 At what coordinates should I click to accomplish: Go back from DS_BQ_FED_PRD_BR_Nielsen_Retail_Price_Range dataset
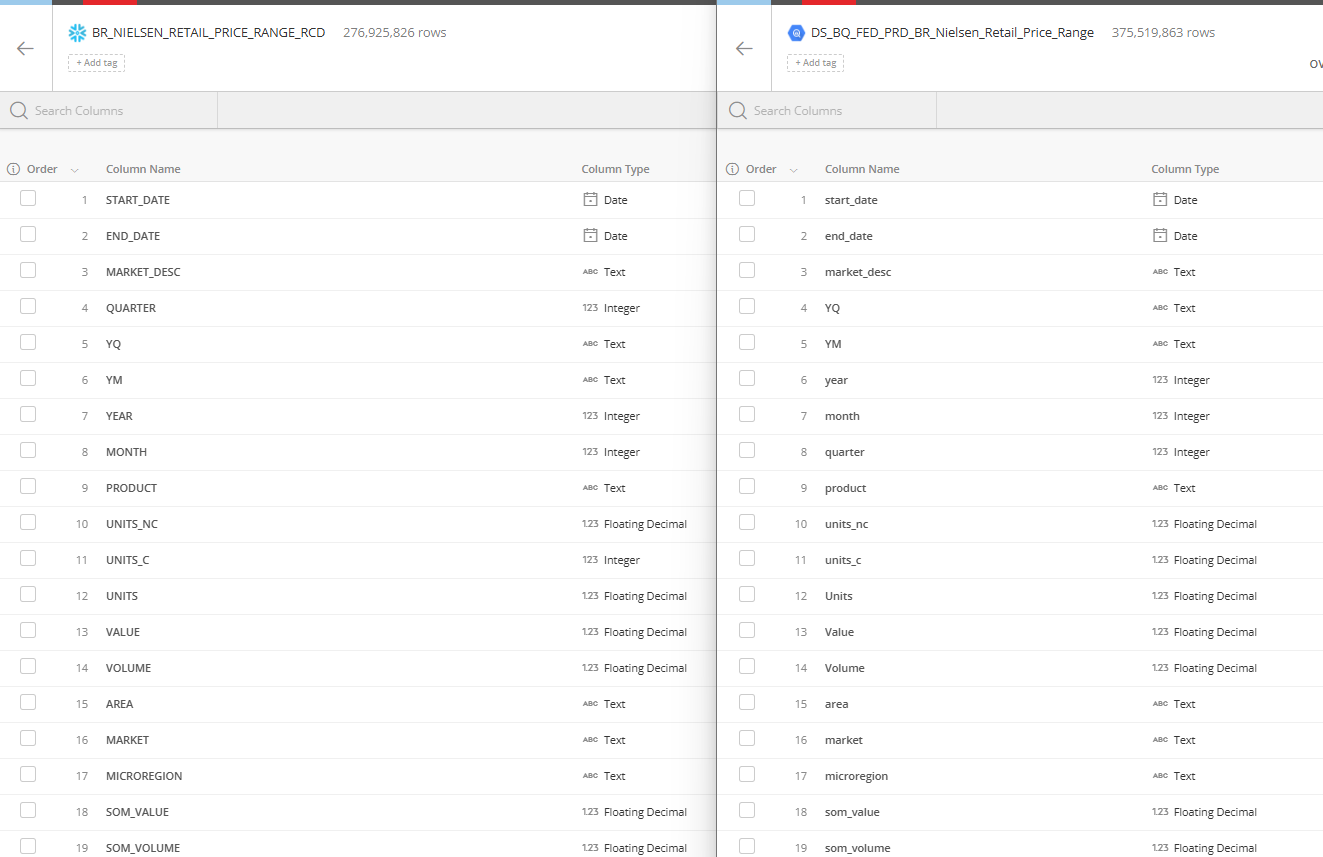point(744,48)
